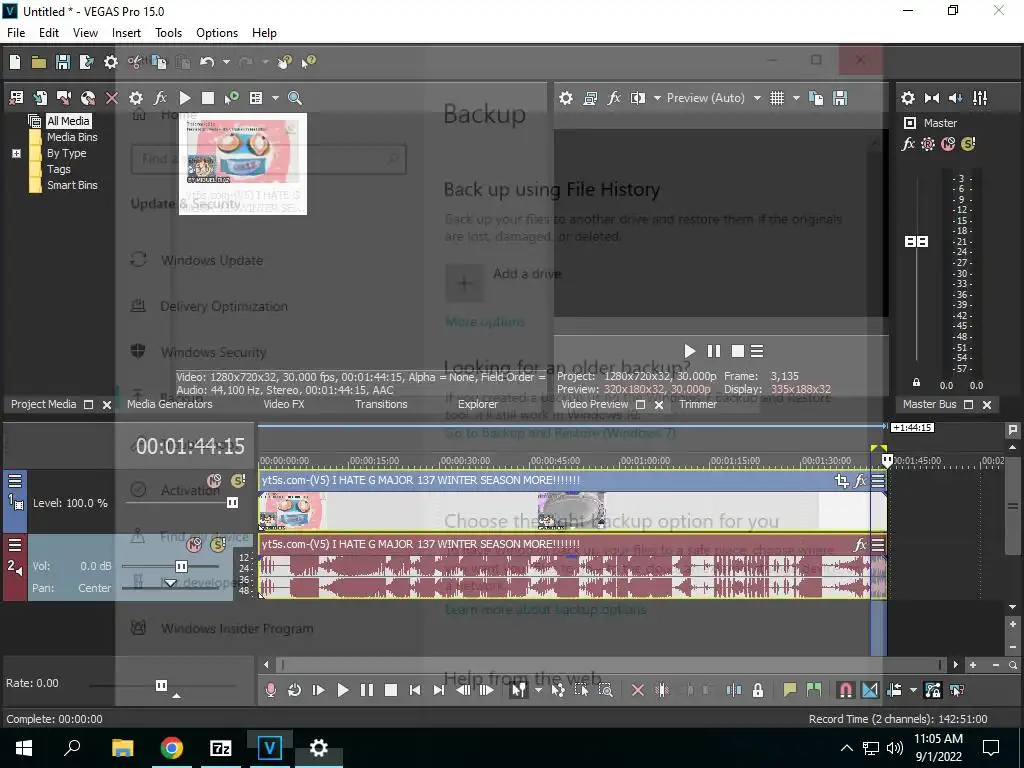Viewport: 1024px width, 768px height.
Task: Toggle Lock event padlock icon in toolbar
Action: point(758,690)
